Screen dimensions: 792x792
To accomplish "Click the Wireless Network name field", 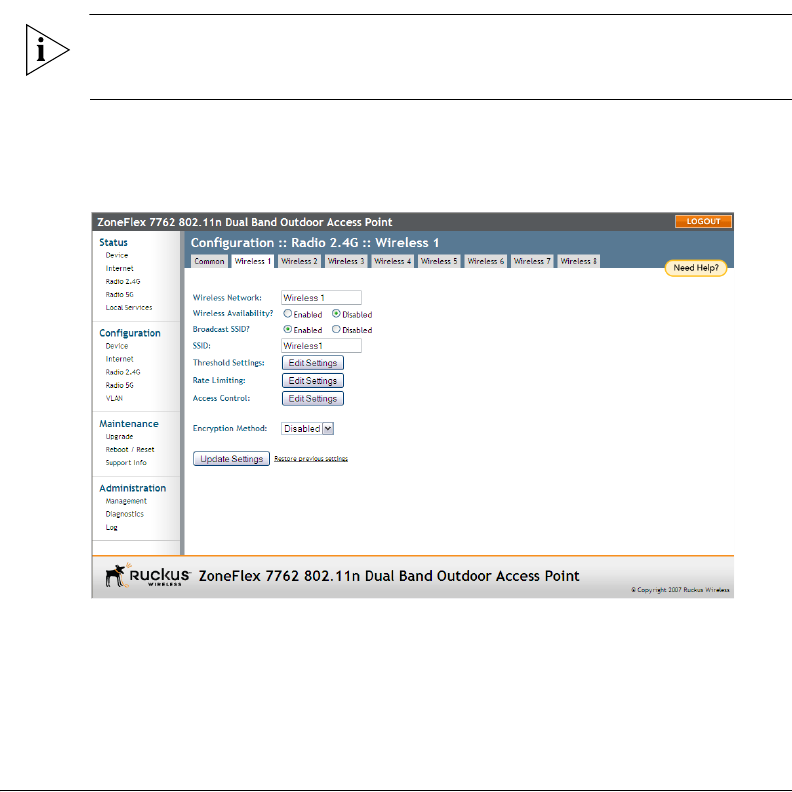I will [321, 298].
